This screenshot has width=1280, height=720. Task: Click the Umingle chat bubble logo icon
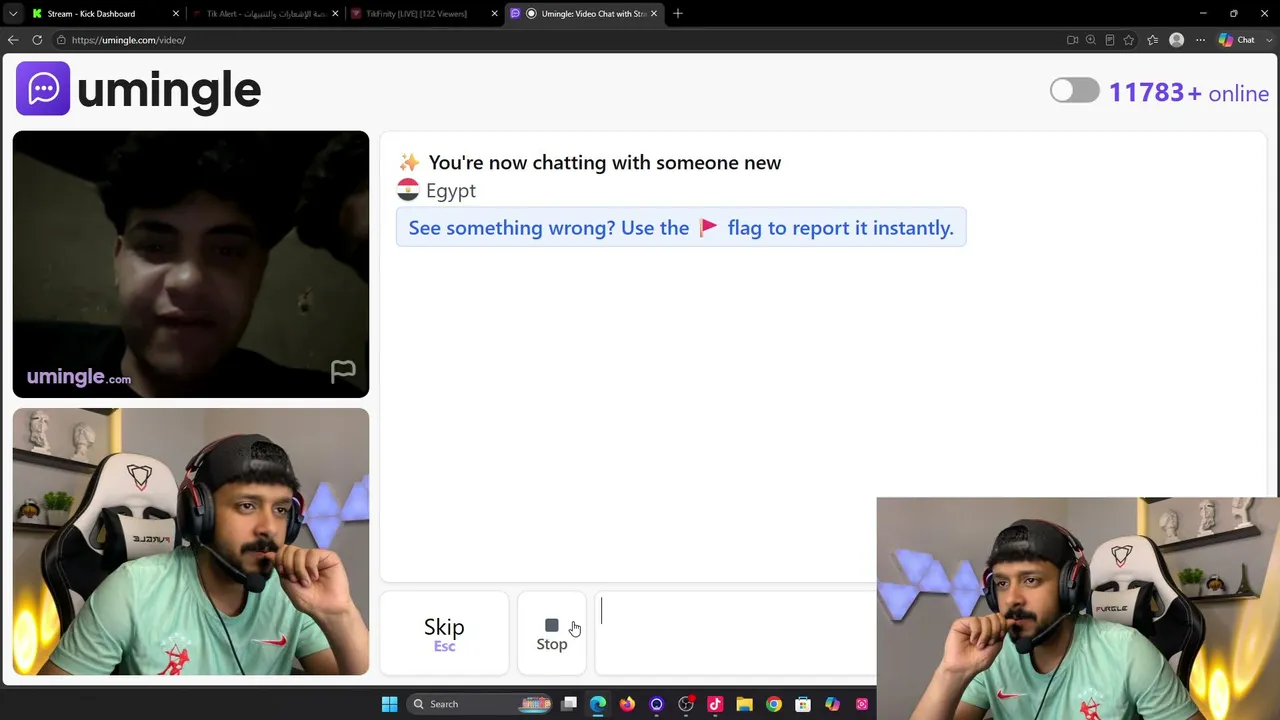[x=43, y=89]
